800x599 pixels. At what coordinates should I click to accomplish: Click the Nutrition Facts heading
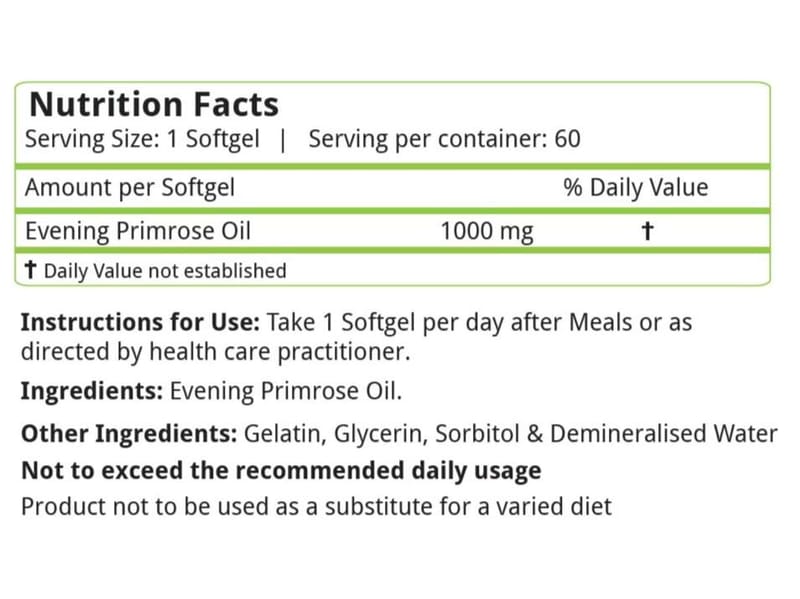[154, 105]
